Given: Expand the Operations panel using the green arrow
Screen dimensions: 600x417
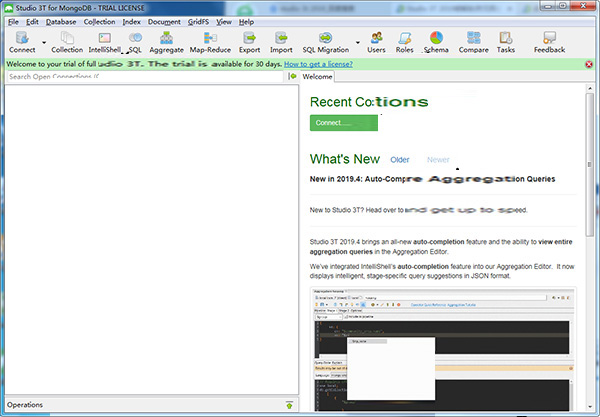Looking at the screenshot, I should coord(288,405).
